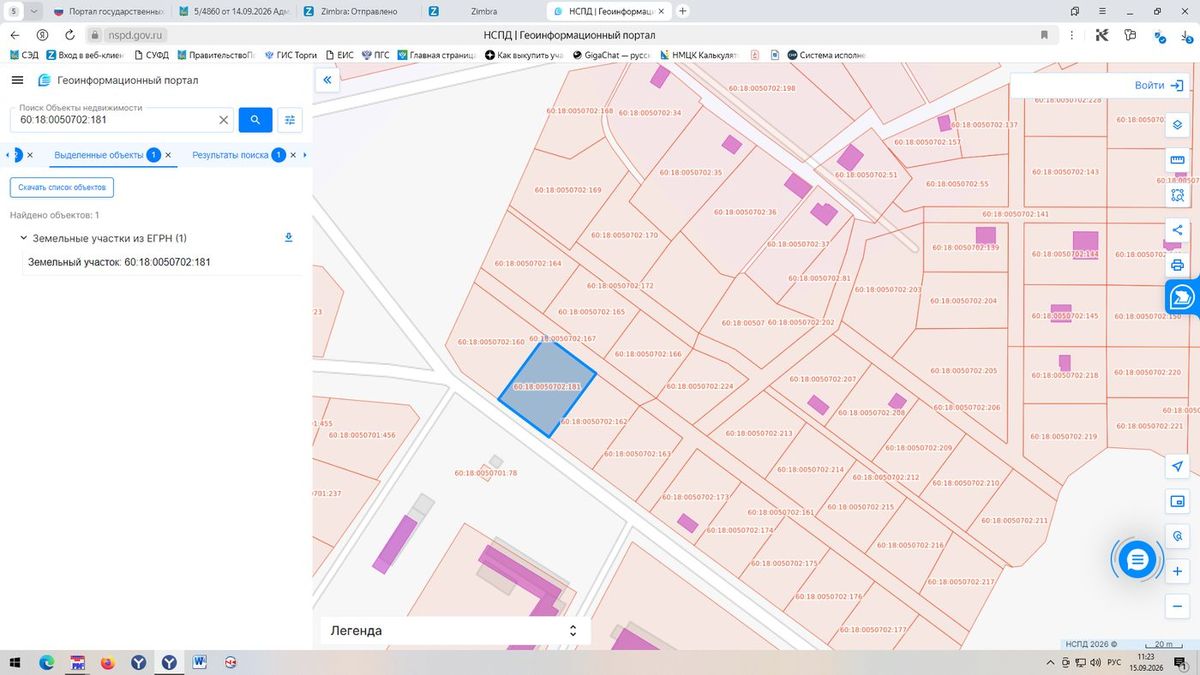The width and height of the screenshot is (1200, 675).
Task: Open the hamburger menu of Геоинформационный портал
Action: 17,80
